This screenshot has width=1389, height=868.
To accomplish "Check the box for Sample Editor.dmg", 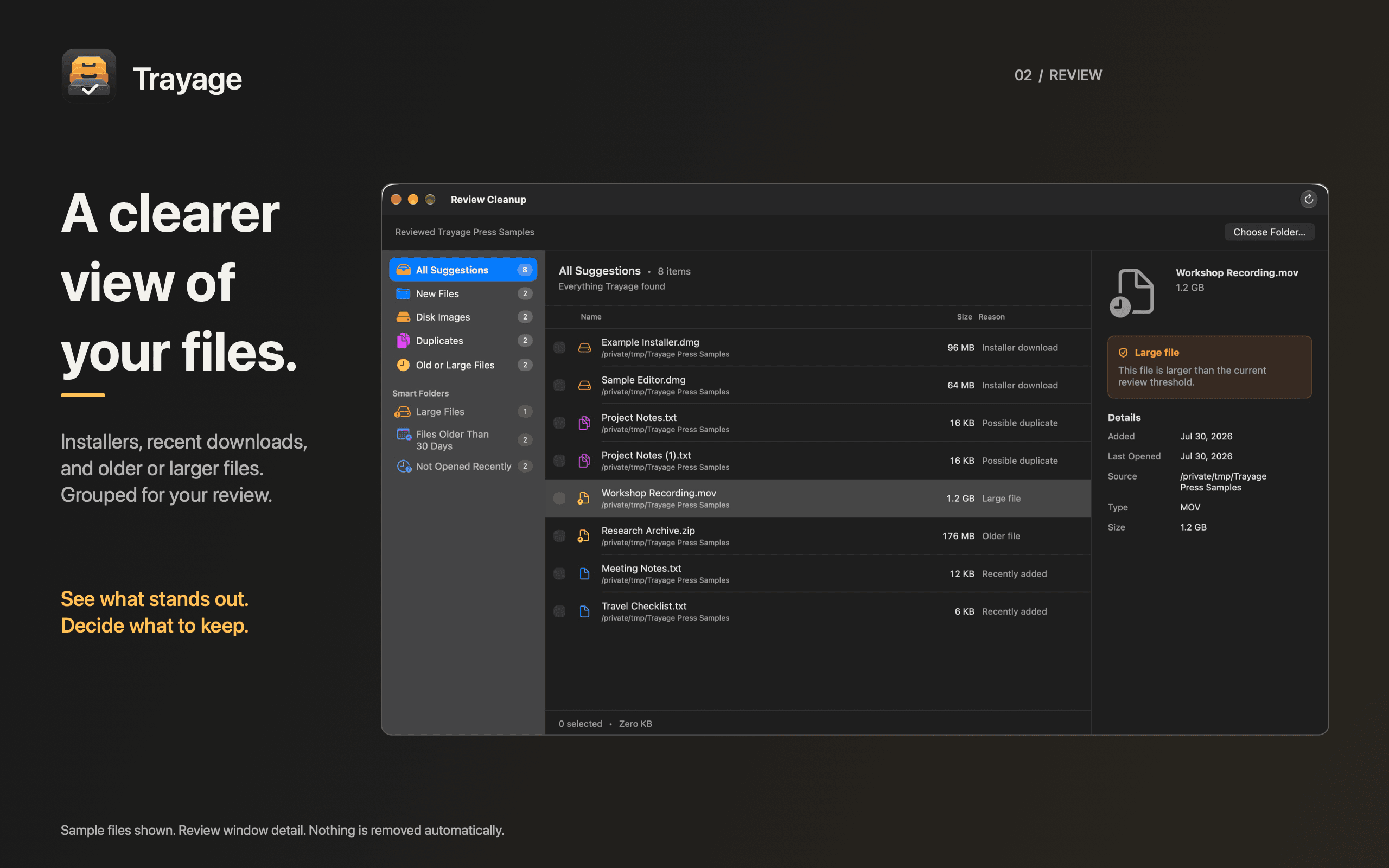I will point(559,385).
